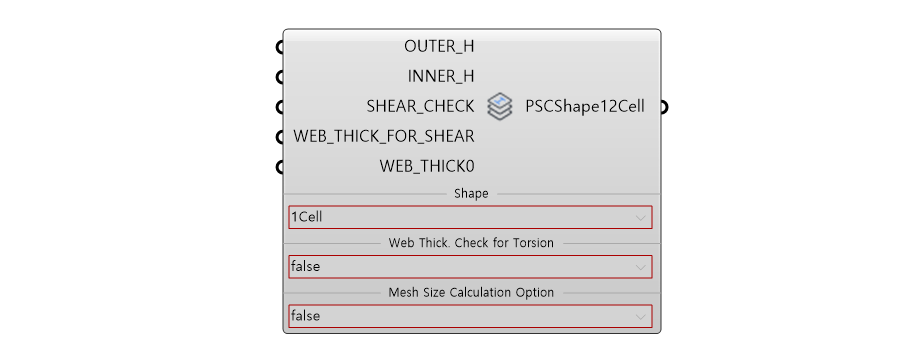
Task: Click the false value under Mesh Size Calculation Option
Action: [x=305, y=315]
